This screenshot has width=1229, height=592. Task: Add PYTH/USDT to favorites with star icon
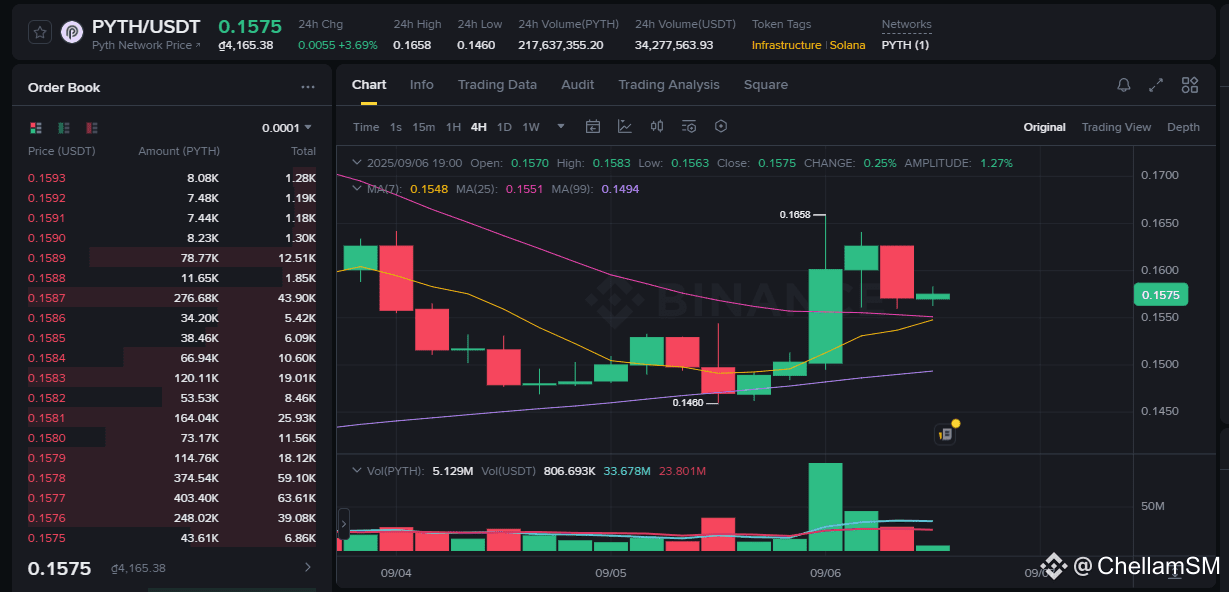pos(40,32)
